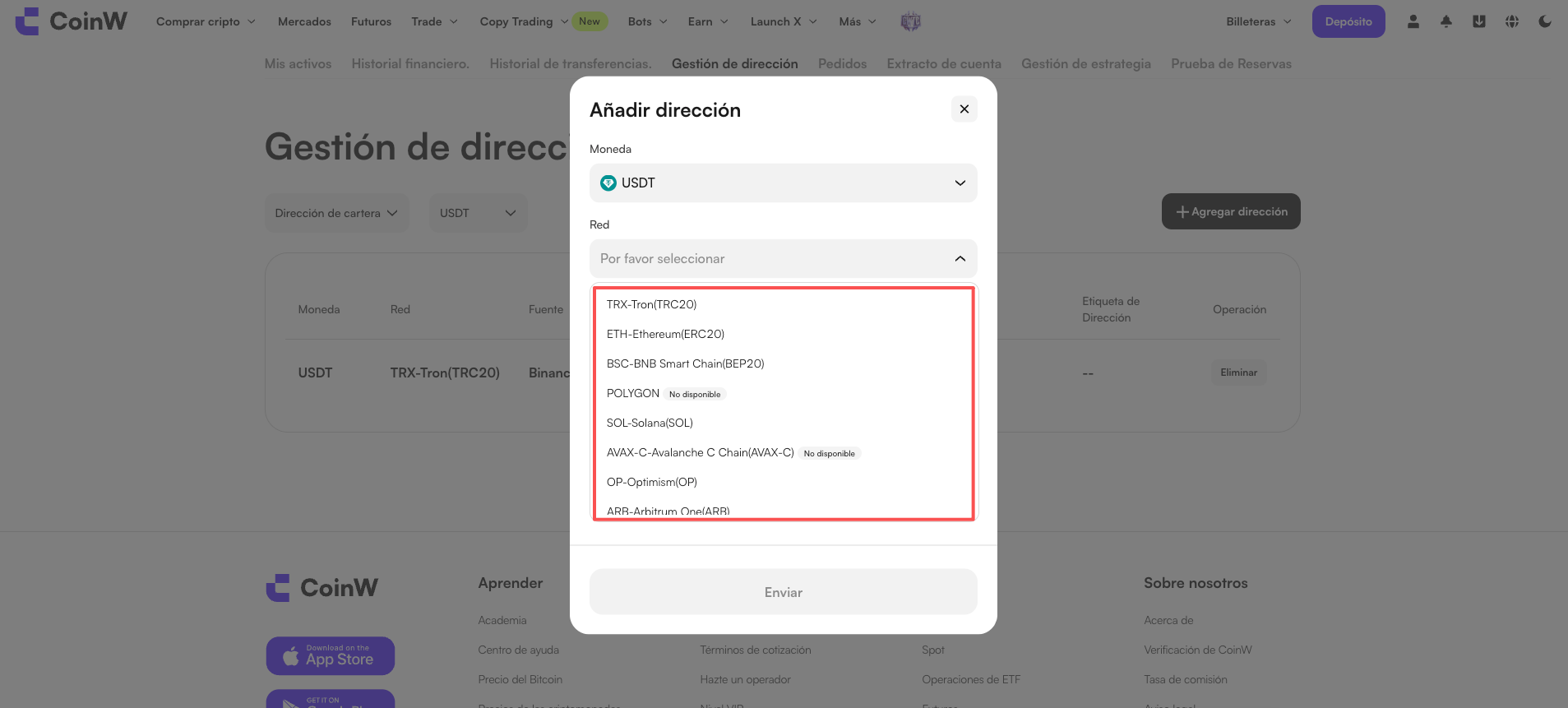The image size is (1568, 708).
Task: Switch to Gestión de dirección tab
Action: click(x=735, y=63)
